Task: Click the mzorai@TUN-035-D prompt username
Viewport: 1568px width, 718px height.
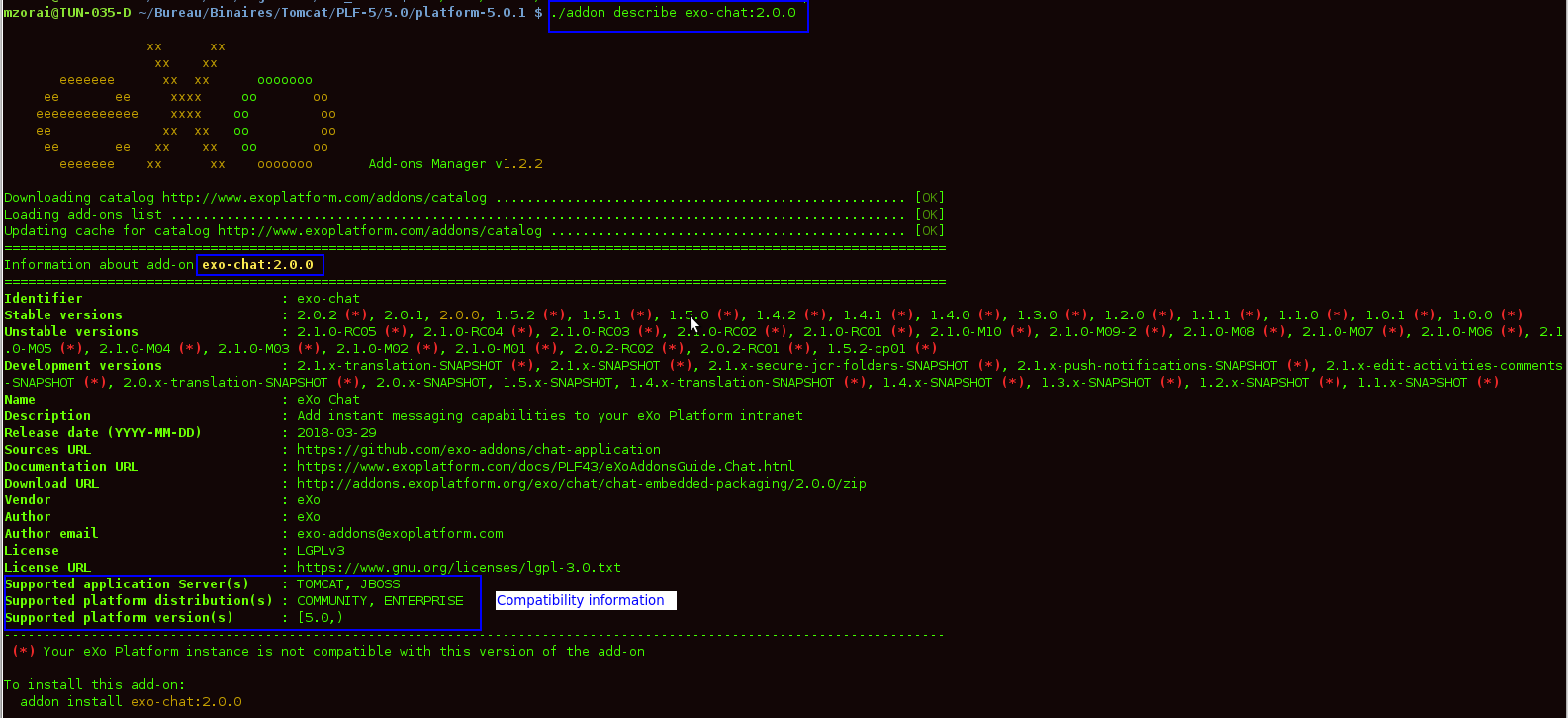Action: click(67, 13)
